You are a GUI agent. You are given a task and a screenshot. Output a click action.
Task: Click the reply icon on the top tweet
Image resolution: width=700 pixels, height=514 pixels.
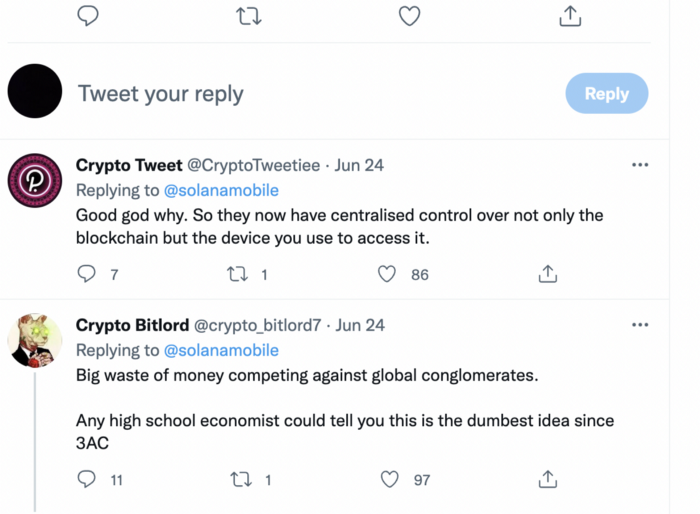(88, 15)
